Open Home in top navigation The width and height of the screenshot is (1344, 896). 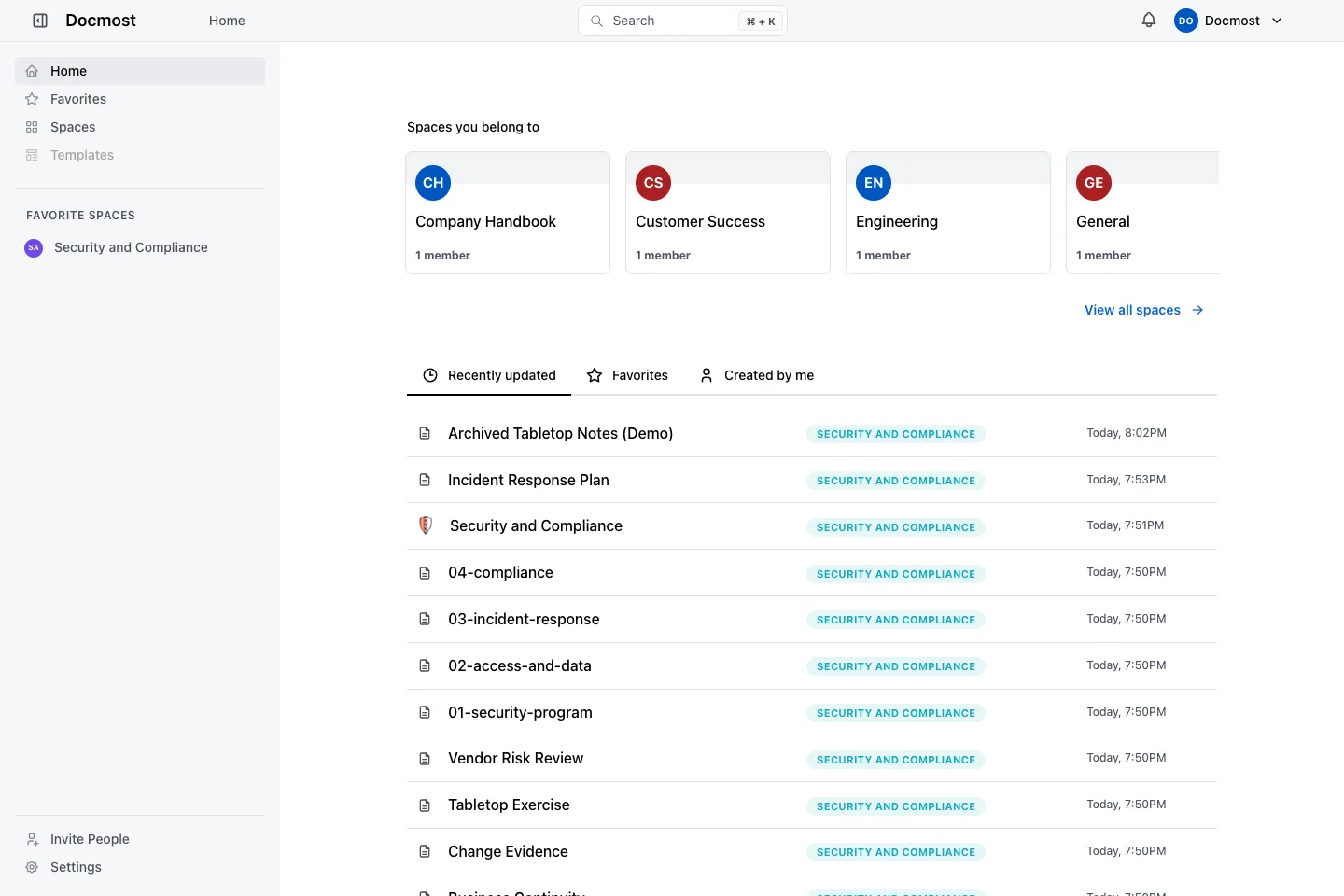pos(227,21)
